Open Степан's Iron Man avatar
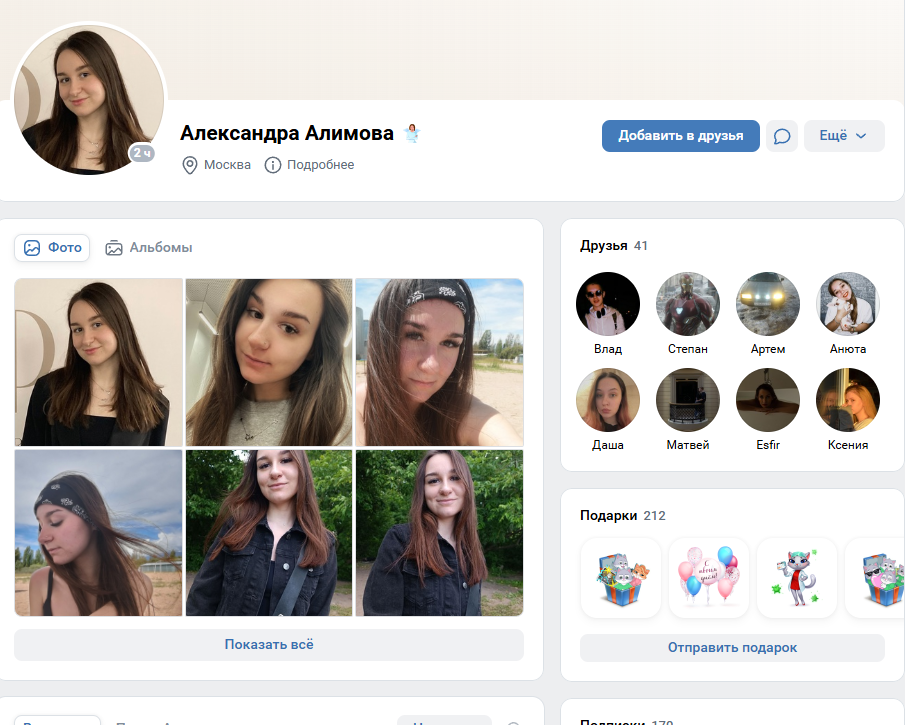905x725 pixels. [687, 304]
